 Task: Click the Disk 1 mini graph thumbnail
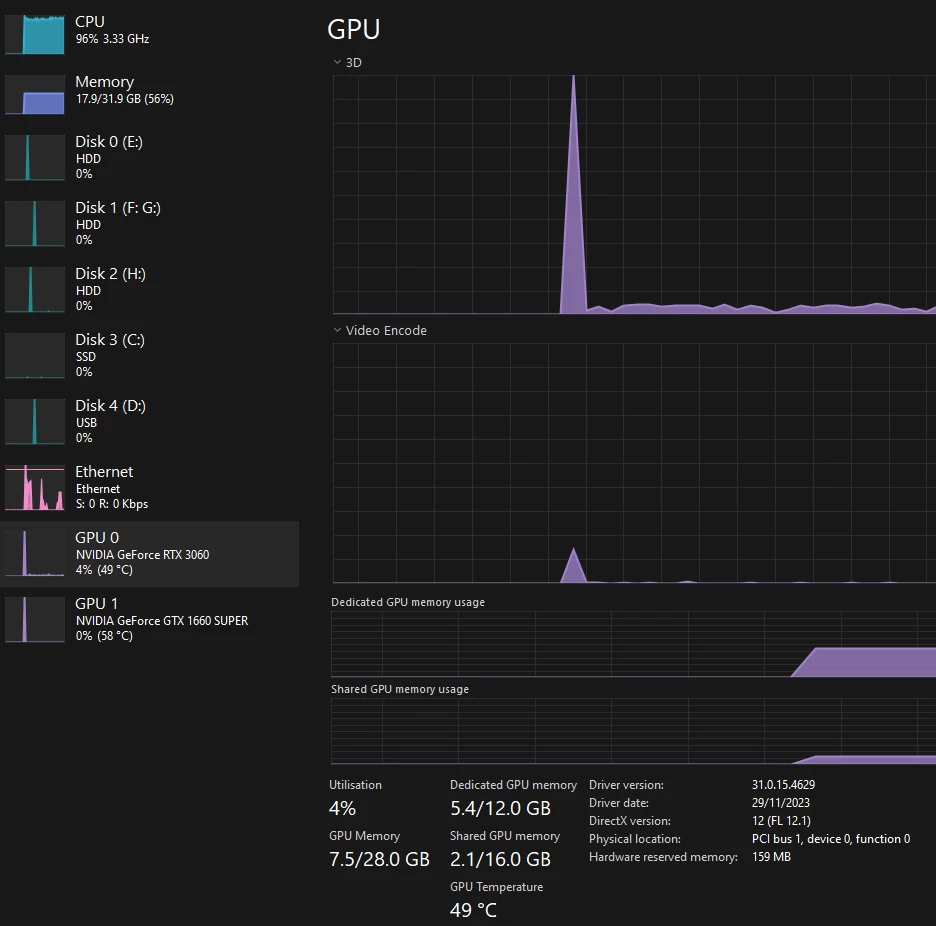tap(35, 223)
